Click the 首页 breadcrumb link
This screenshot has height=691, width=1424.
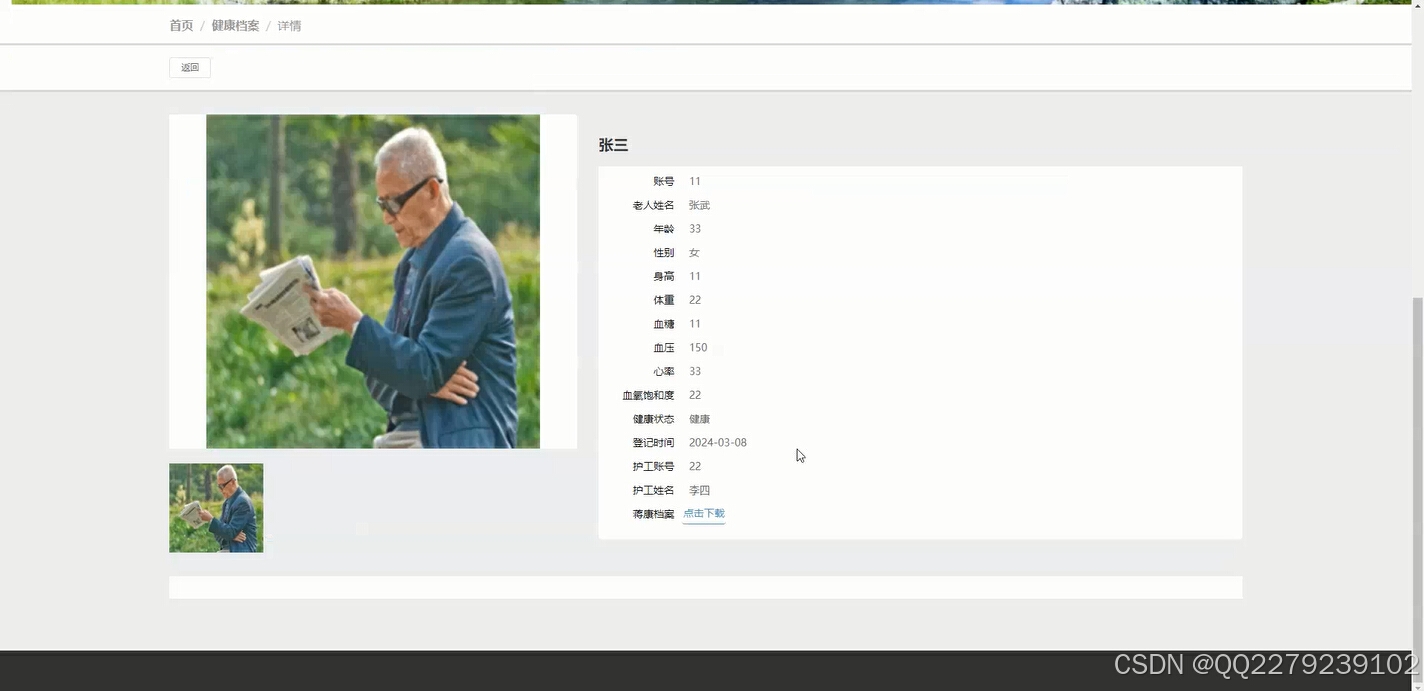point(181,24)
